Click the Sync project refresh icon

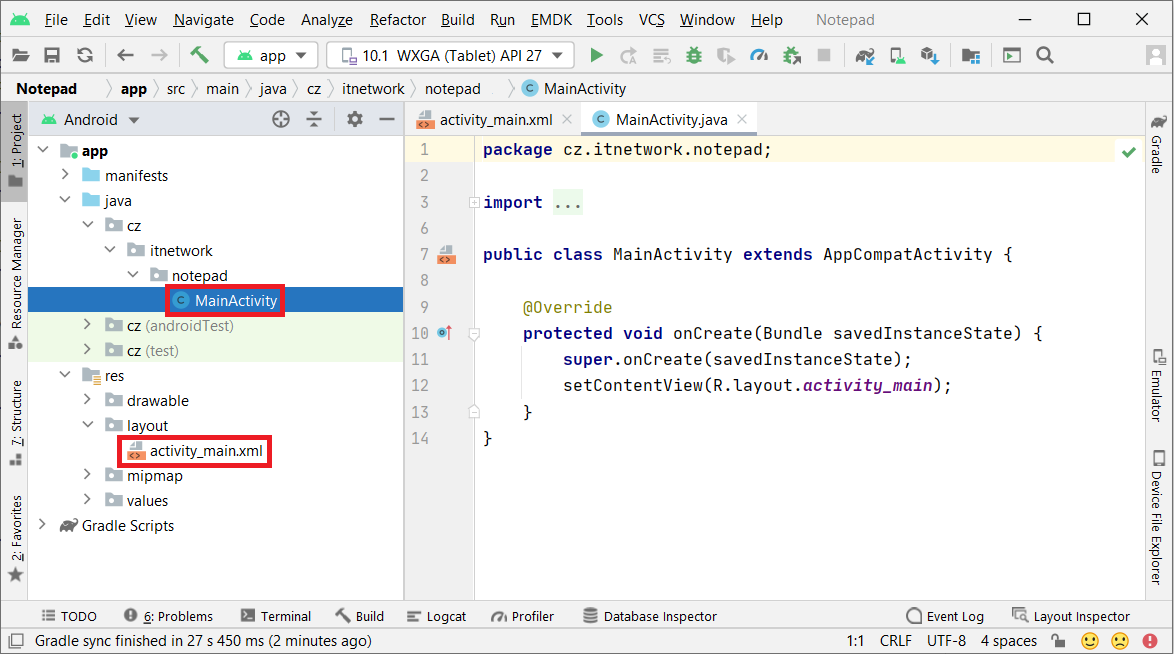[x=85, y=56]
